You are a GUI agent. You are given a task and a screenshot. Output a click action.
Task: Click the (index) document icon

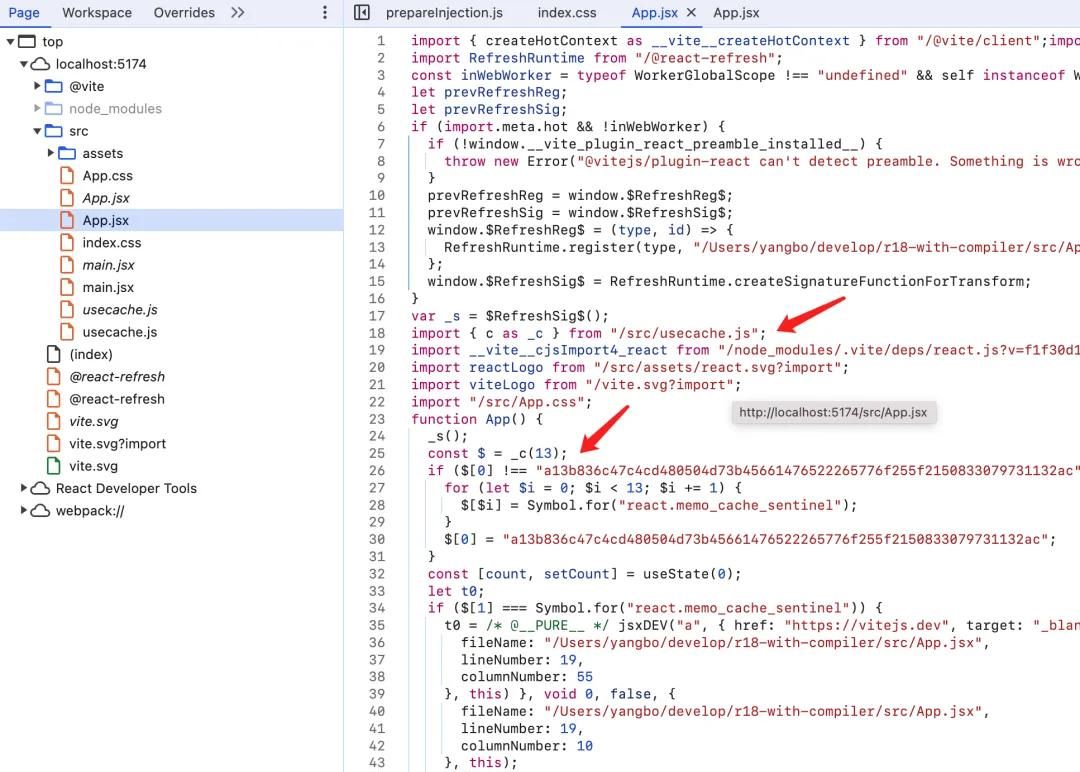52,354
